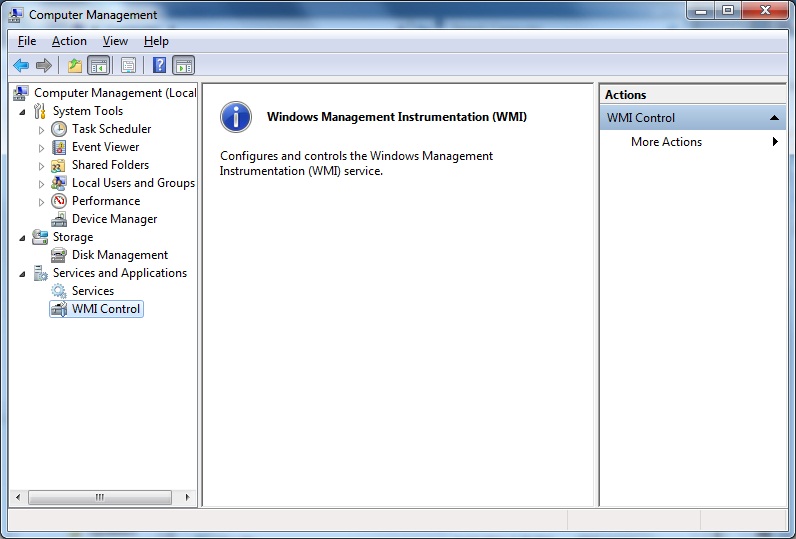Toggle Show/Hide Action Pane toolbar button
Image resolution: width=796 pixels, height=539 pixels.
pos(184,65)
